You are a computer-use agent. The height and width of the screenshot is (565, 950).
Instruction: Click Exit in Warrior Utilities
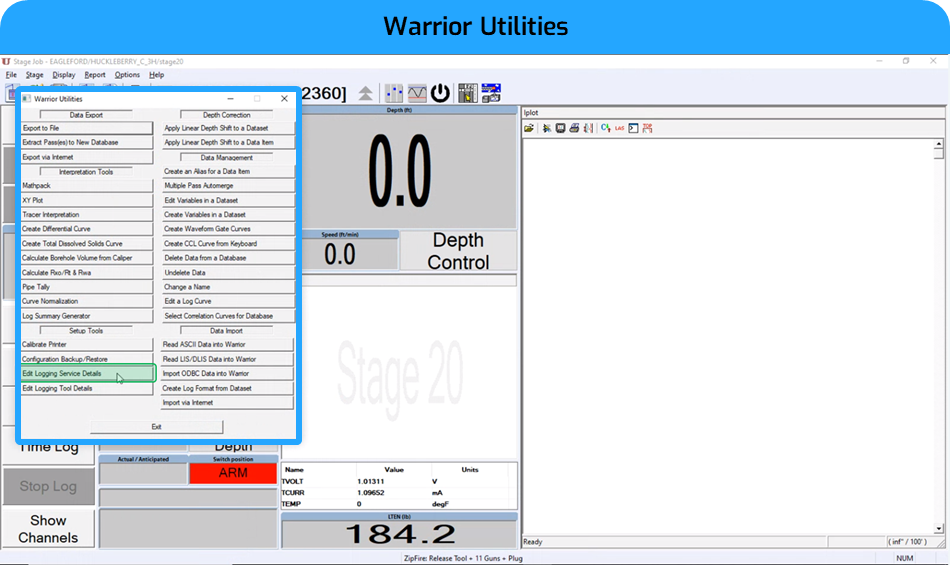[156, 427]
